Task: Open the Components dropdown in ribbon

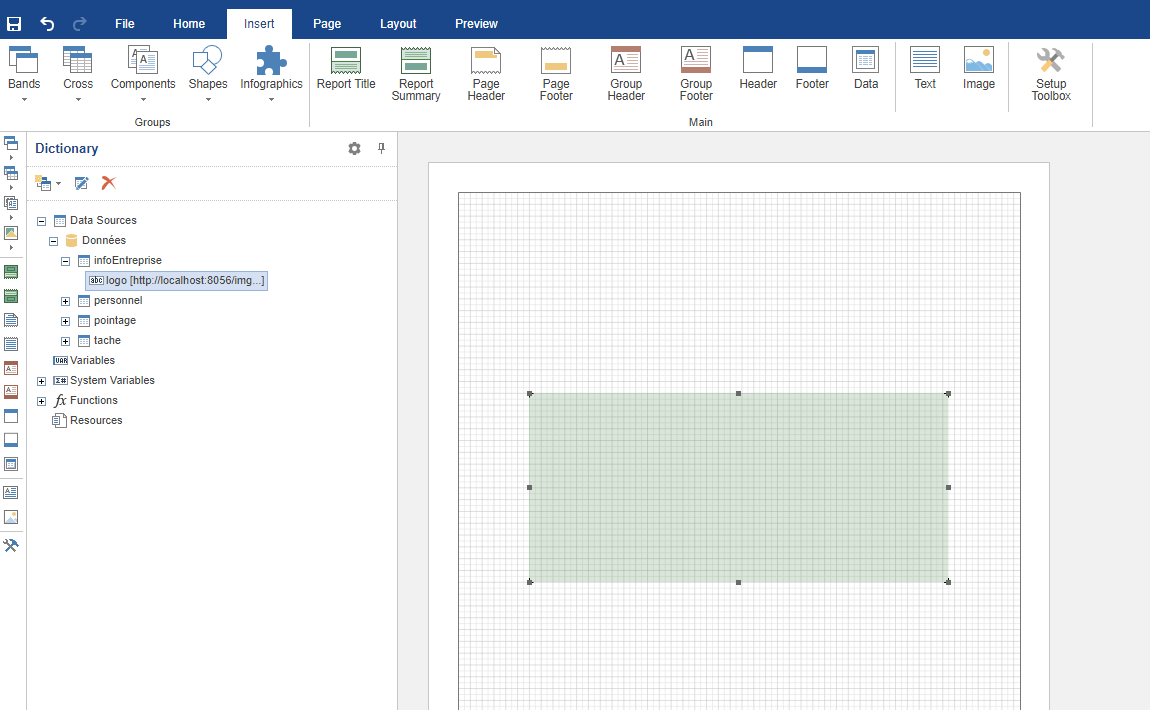Action: (x=143, y=73)
